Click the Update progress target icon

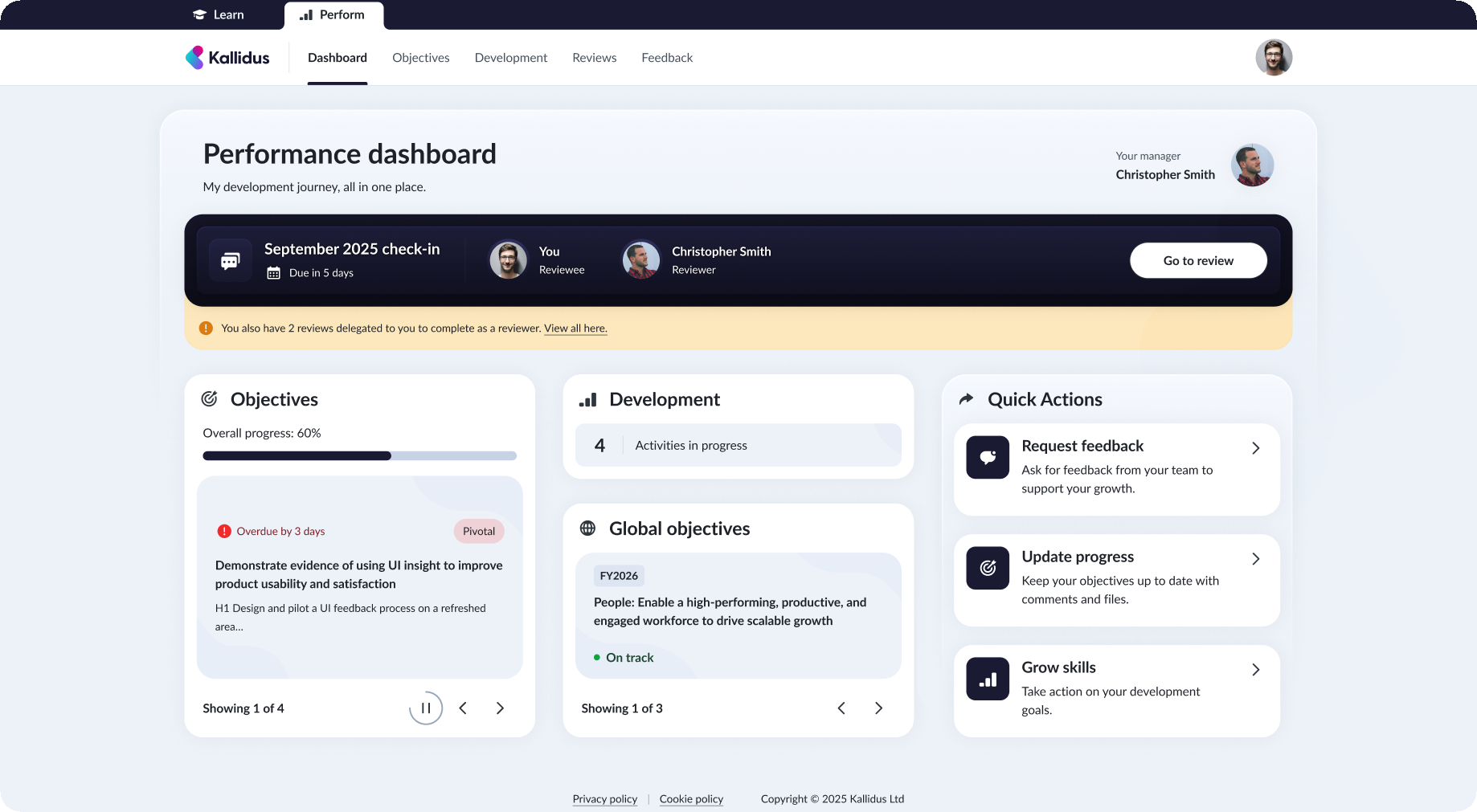click(x=987, y=569)
